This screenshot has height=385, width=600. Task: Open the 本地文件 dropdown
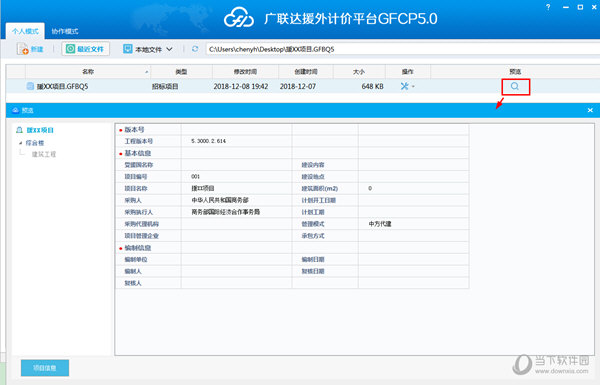[x=148, y=49]
